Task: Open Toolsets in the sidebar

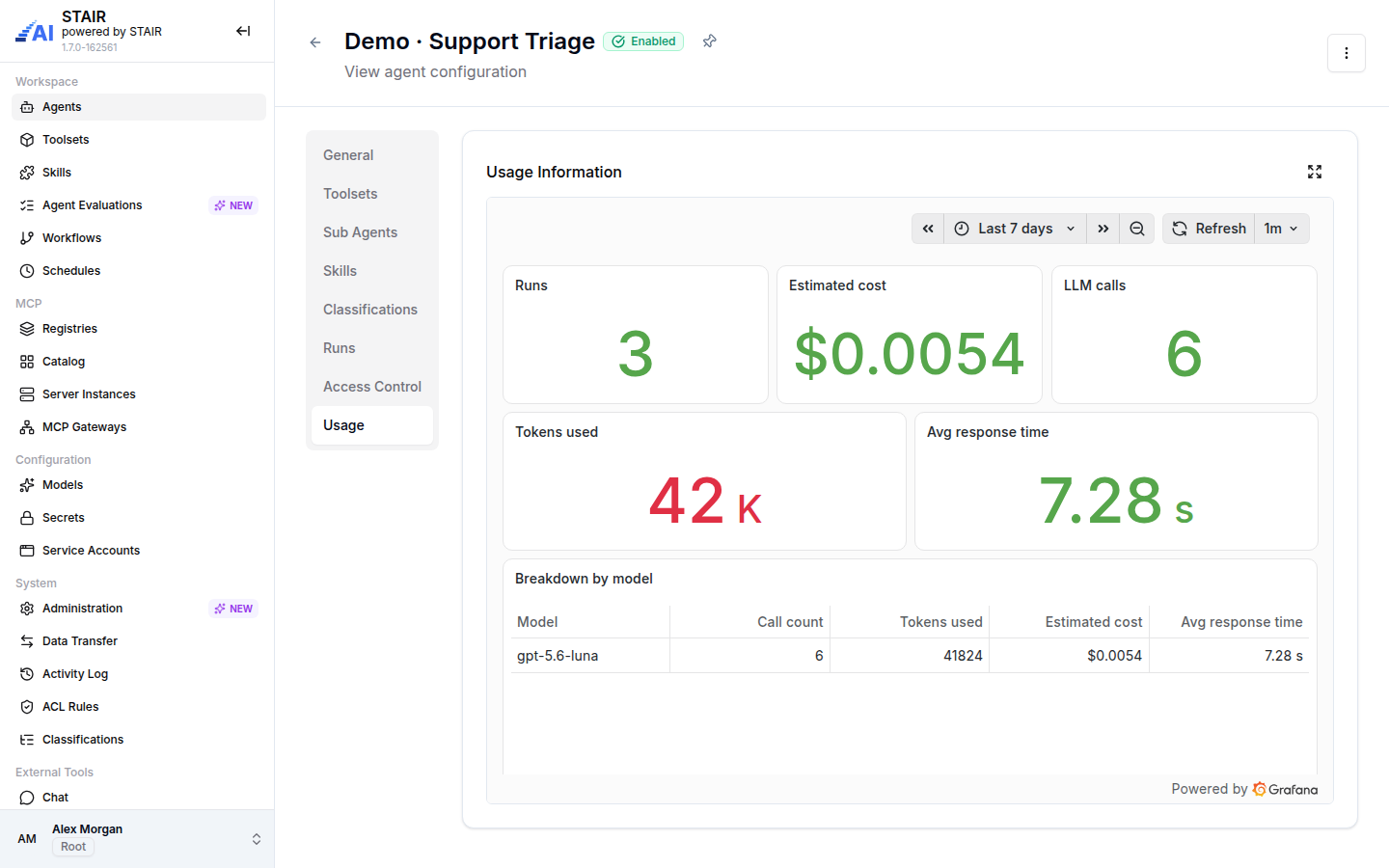Action: (139, 140)
